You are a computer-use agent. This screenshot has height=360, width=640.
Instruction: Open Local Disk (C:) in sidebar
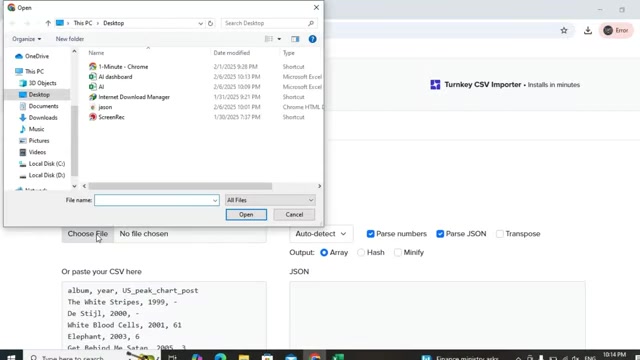42,164
